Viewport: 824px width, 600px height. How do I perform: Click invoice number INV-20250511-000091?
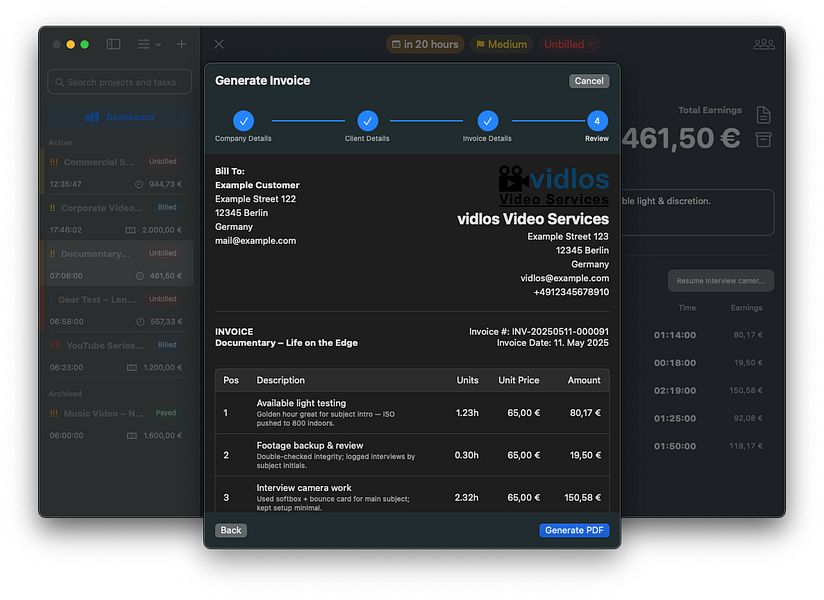tap(560, 332)
